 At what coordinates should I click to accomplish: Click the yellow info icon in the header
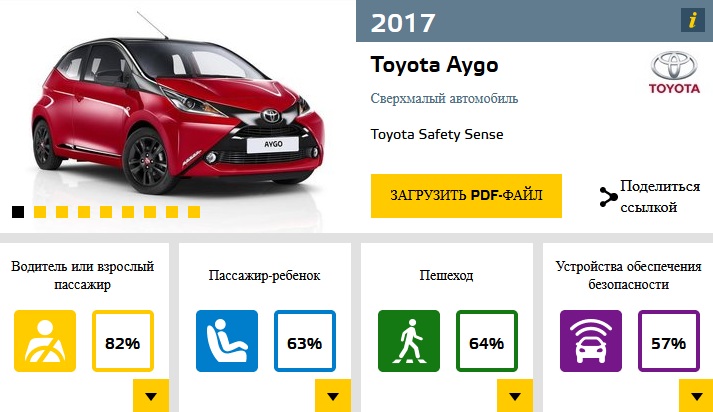(693, 20)
